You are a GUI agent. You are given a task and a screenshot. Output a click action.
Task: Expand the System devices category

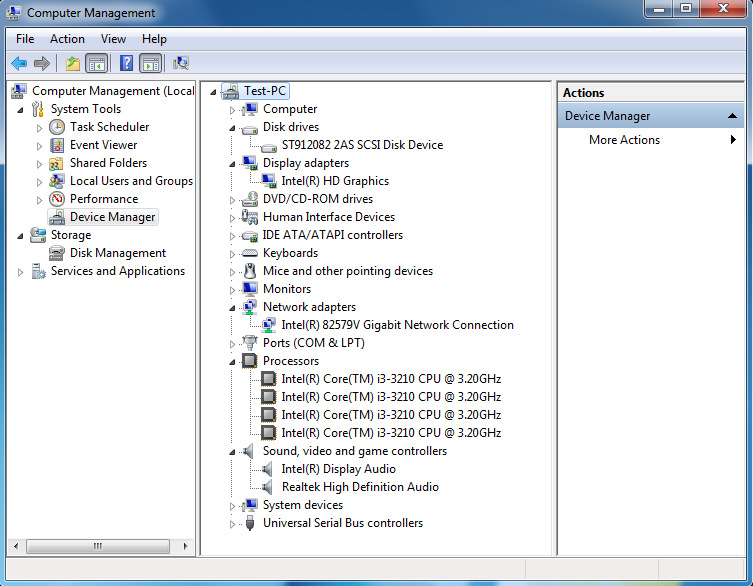coord(232,506)
